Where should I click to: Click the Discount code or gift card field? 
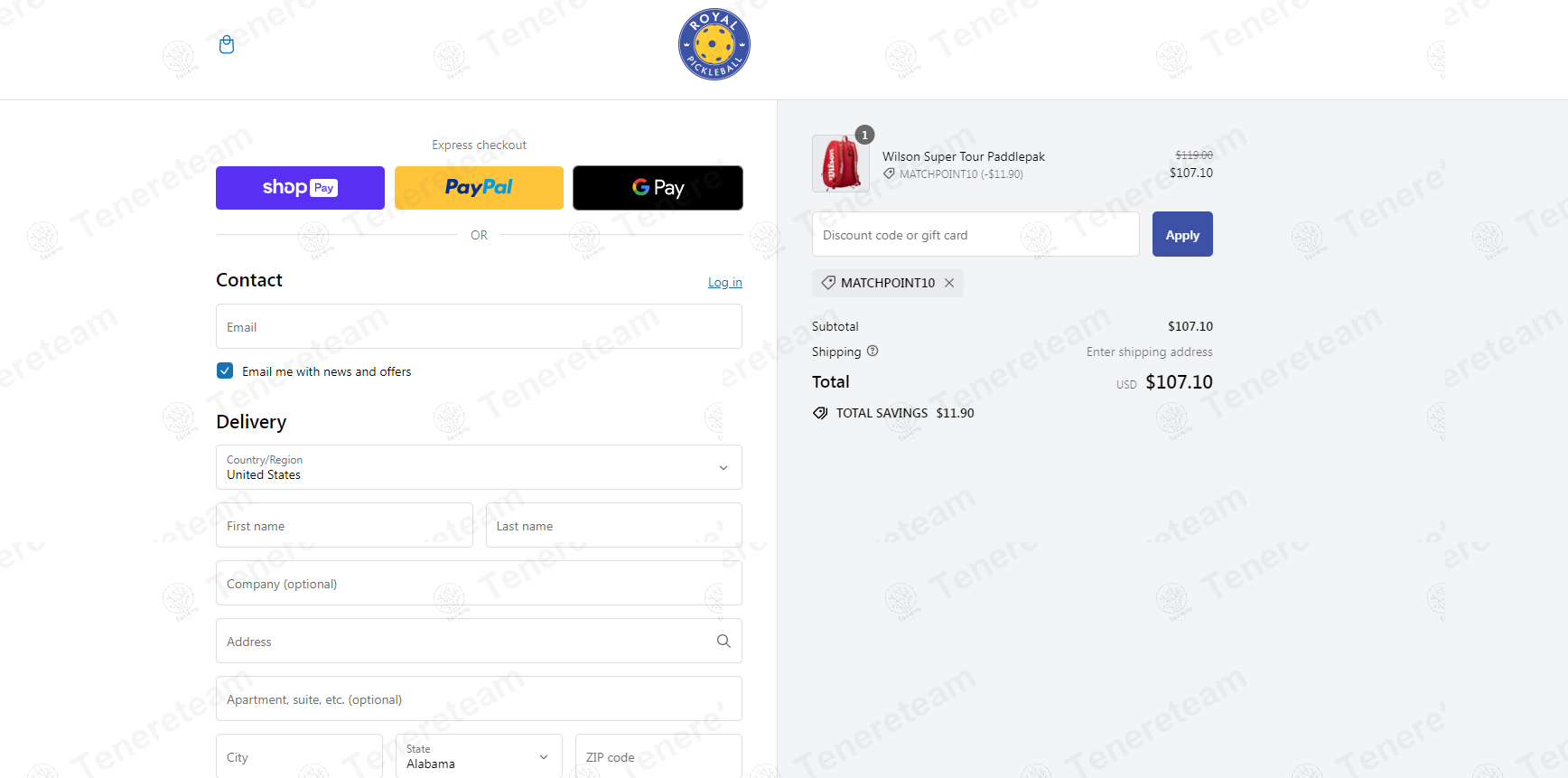click(x=975, y=234)
